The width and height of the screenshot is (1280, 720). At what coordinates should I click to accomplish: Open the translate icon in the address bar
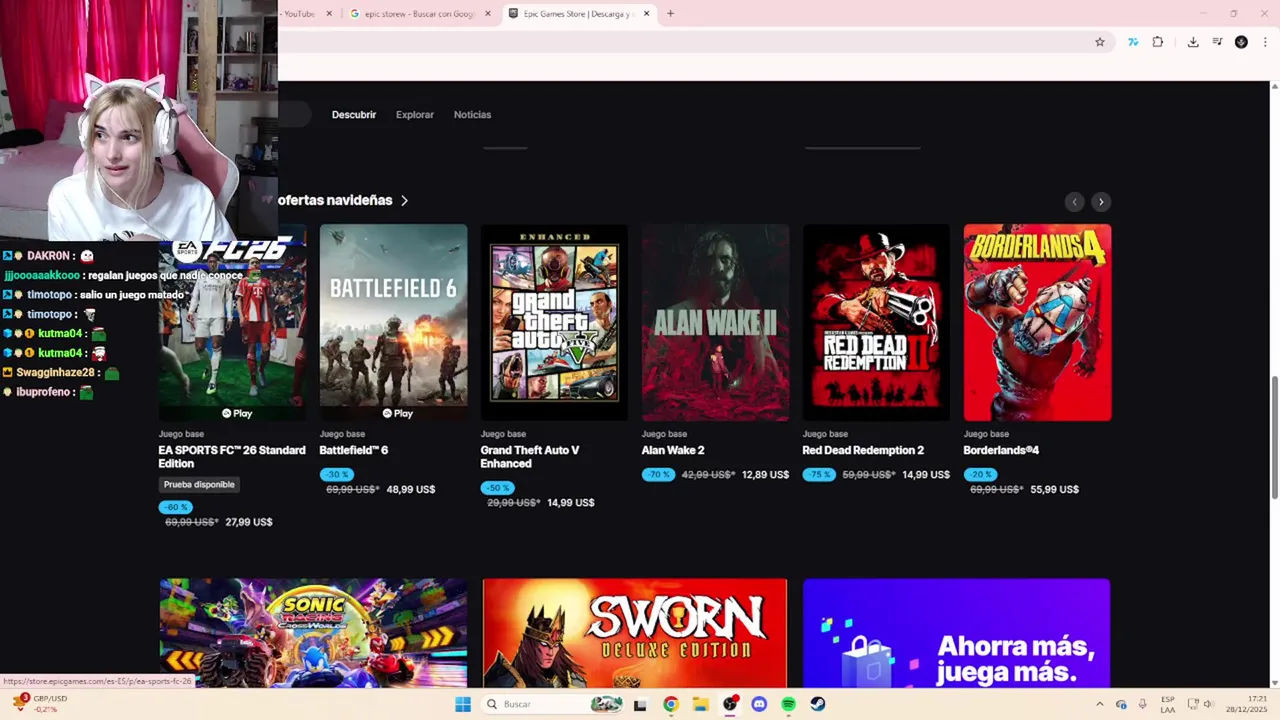[1133, 42]
